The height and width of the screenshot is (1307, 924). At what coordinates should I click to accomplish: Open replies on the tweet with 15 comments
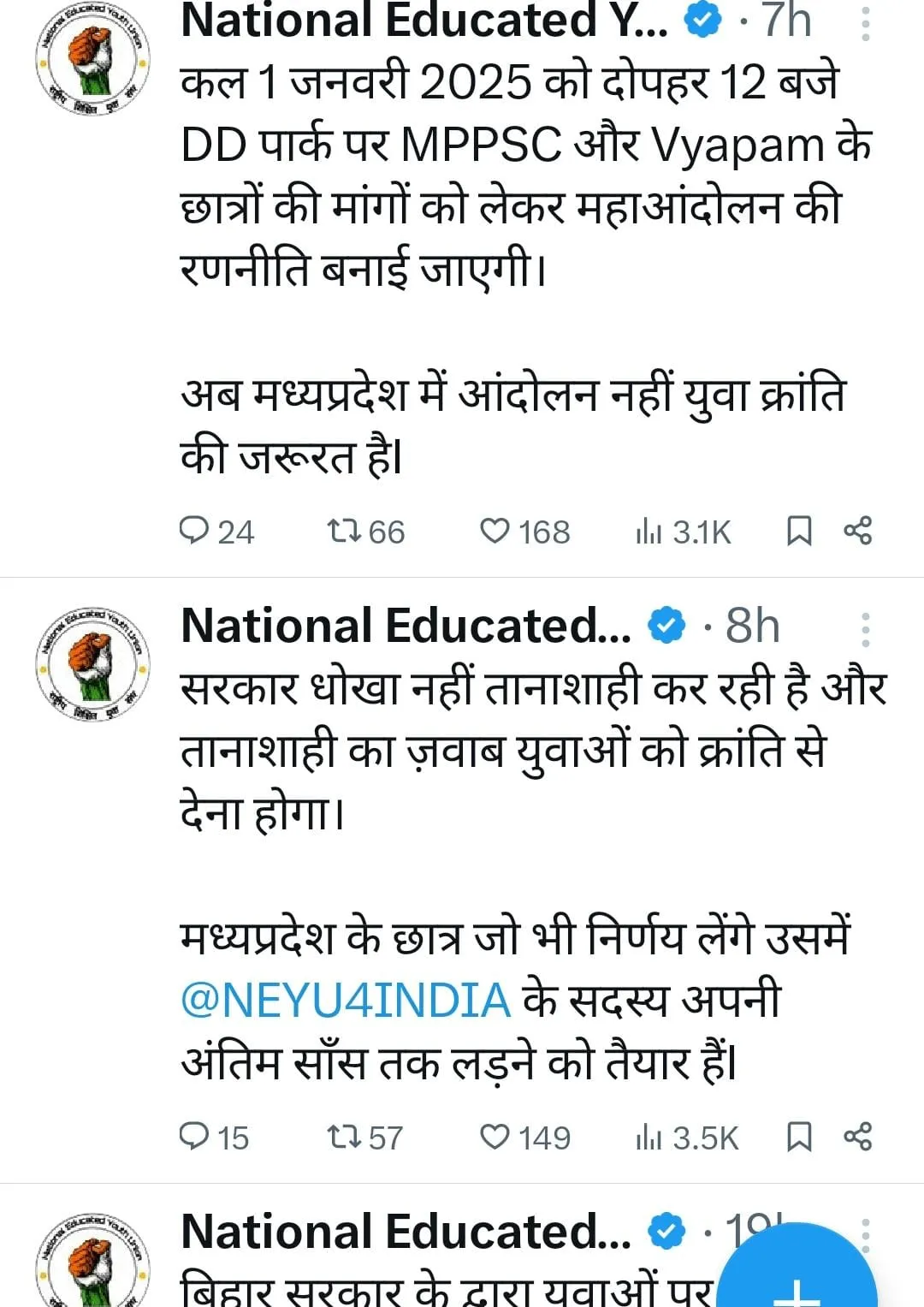(214, 1138)
